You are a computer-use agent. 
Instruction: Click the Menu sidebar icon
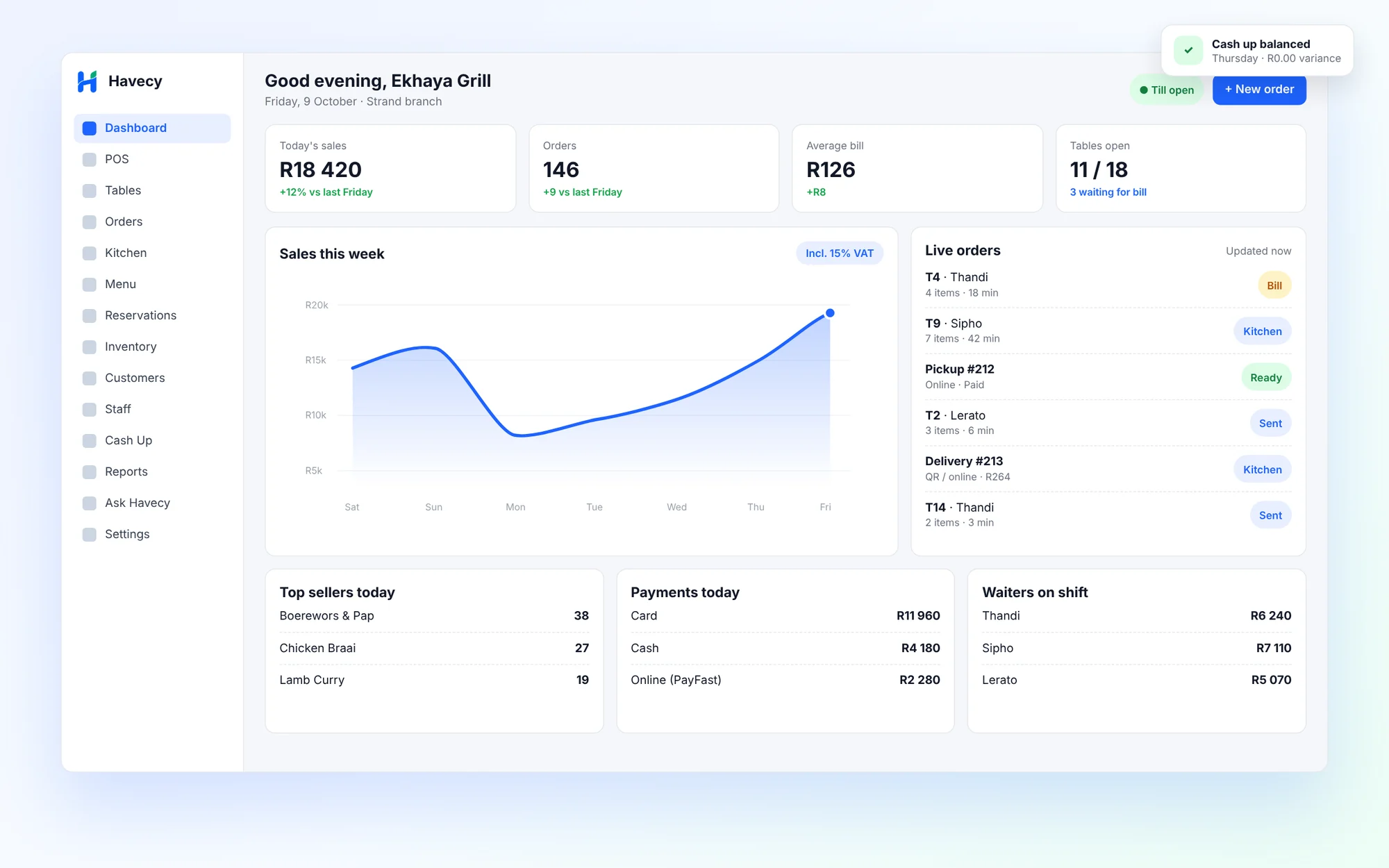click(90, 285)
